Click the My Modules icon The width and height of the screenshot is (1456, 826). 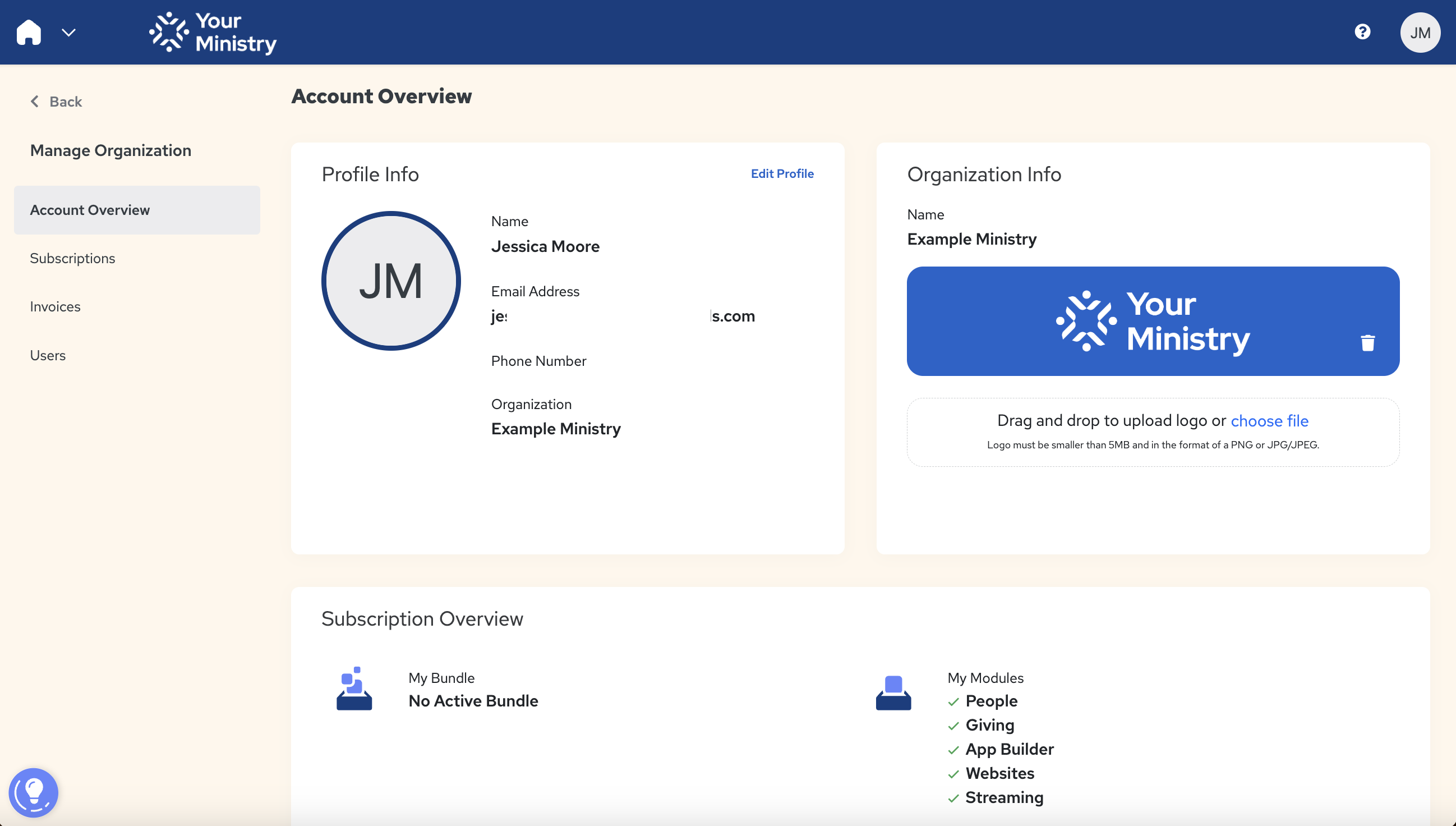click(893, 692)
